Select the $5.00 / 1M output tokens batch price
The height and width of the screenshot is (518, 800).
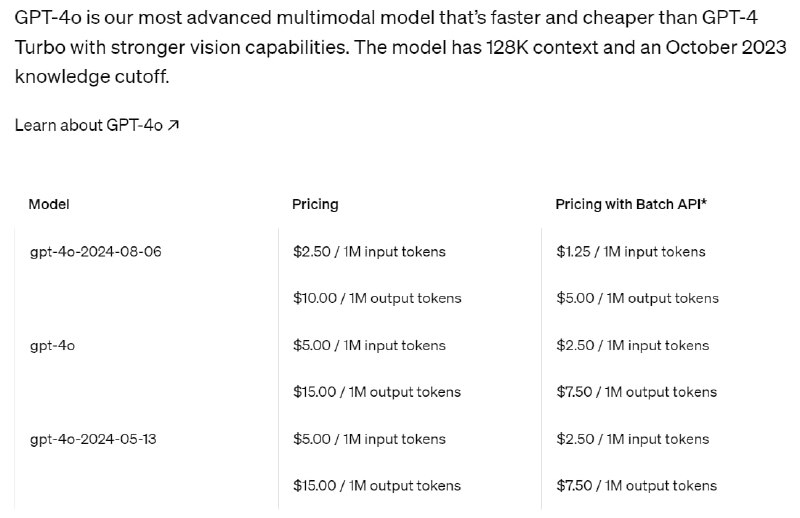tap(637, 298)
